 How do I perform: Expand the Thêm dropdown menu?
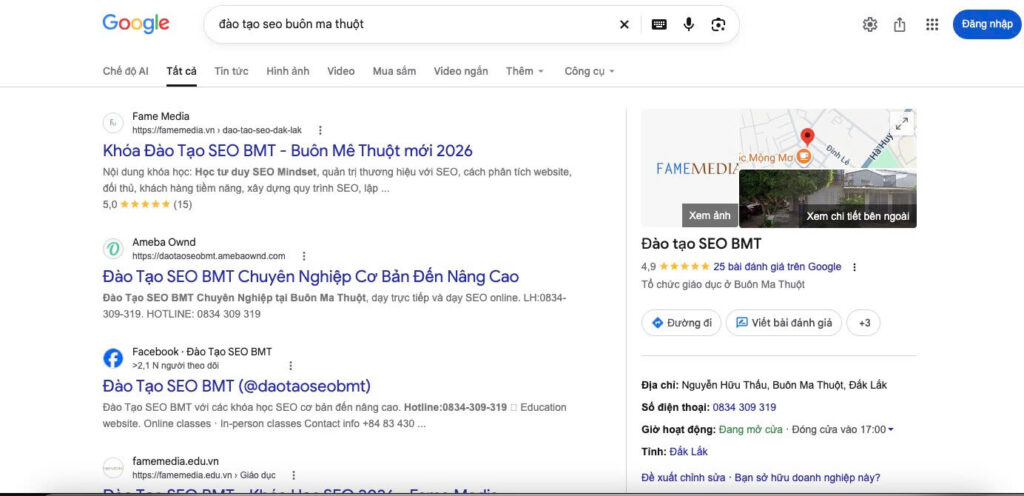(x=525, y=71)
